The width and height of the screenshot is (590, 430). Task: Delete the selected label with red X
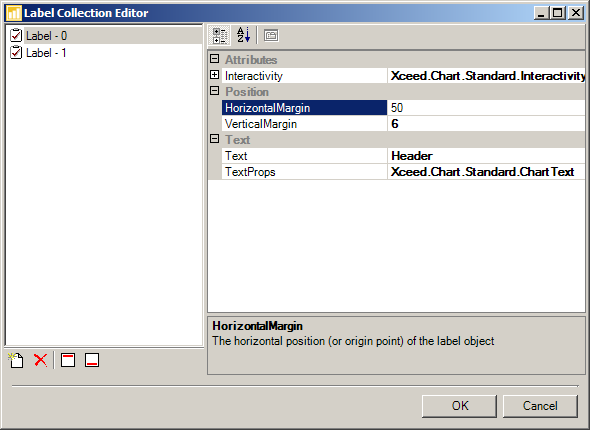click(x=40, y=360)
